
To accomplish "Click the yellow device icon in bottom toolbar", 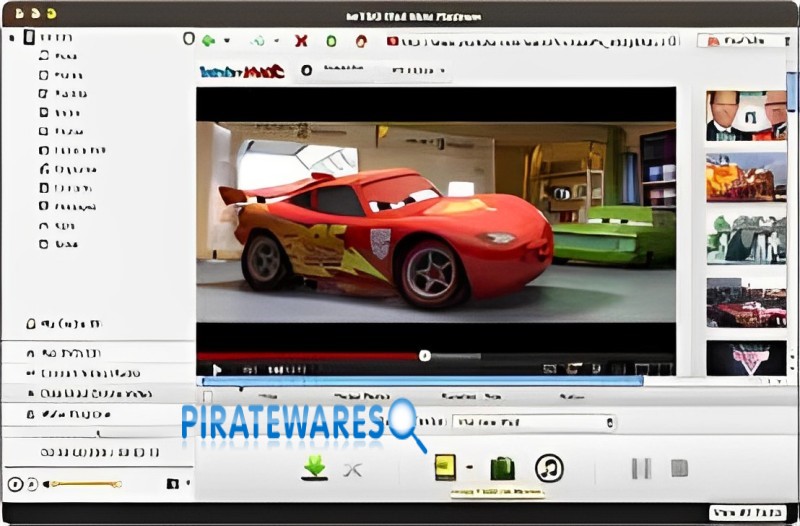I will [x=445, y=467].
